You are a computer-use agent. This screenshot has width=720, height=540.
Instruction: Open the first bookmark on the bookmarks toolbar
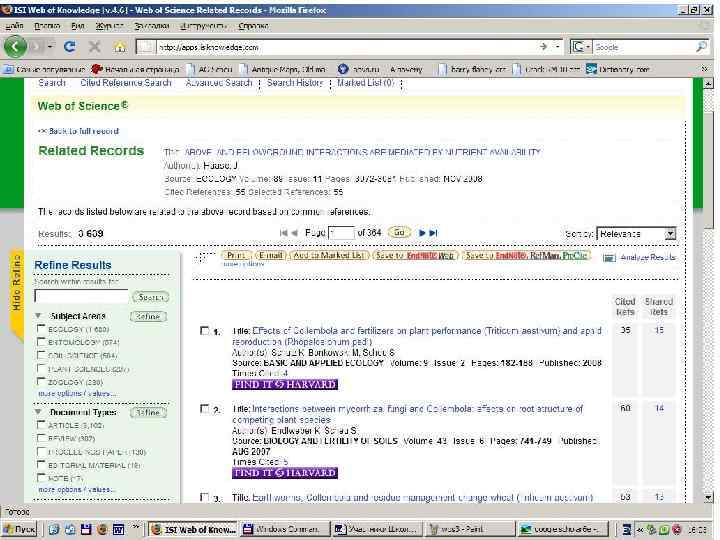point(44,69)
